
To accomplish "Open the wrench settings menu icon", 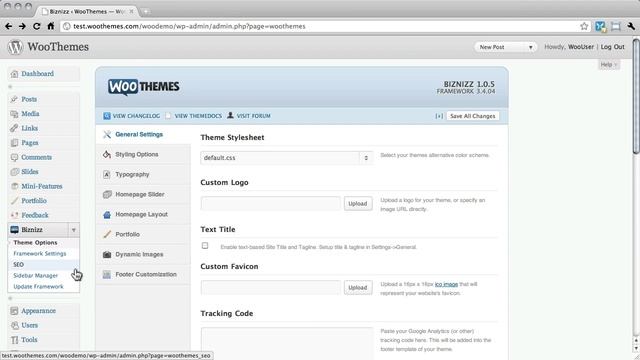I will [x=631, y=26].
